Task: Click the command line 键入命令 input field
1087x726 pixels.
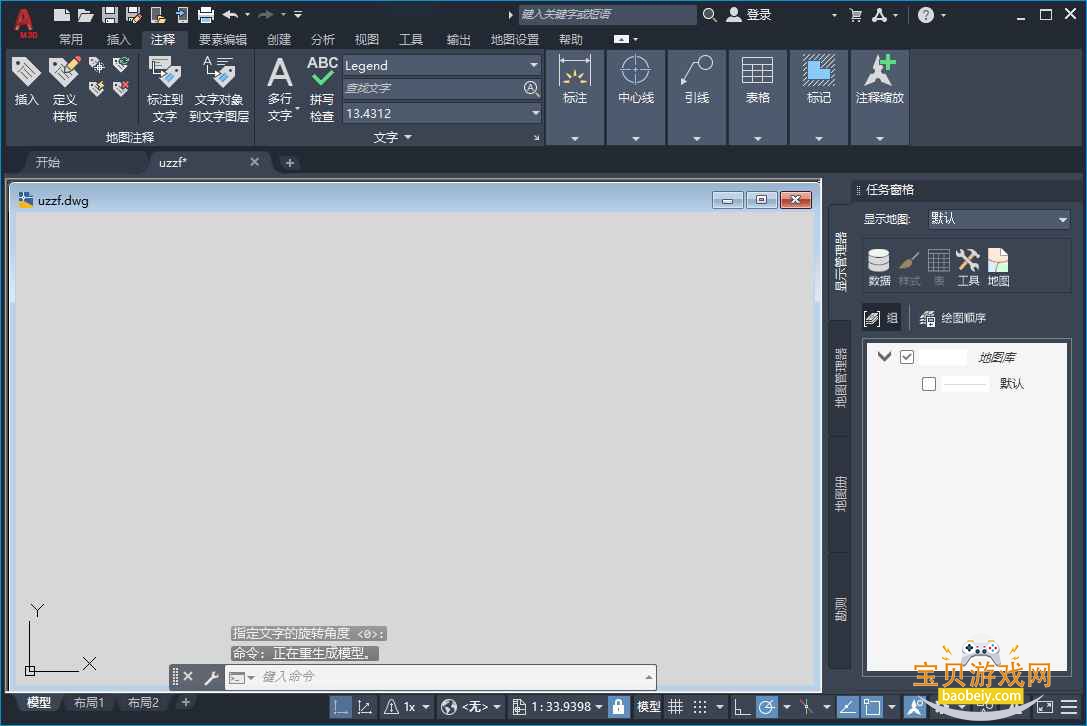Action: (x=452, y=677)
